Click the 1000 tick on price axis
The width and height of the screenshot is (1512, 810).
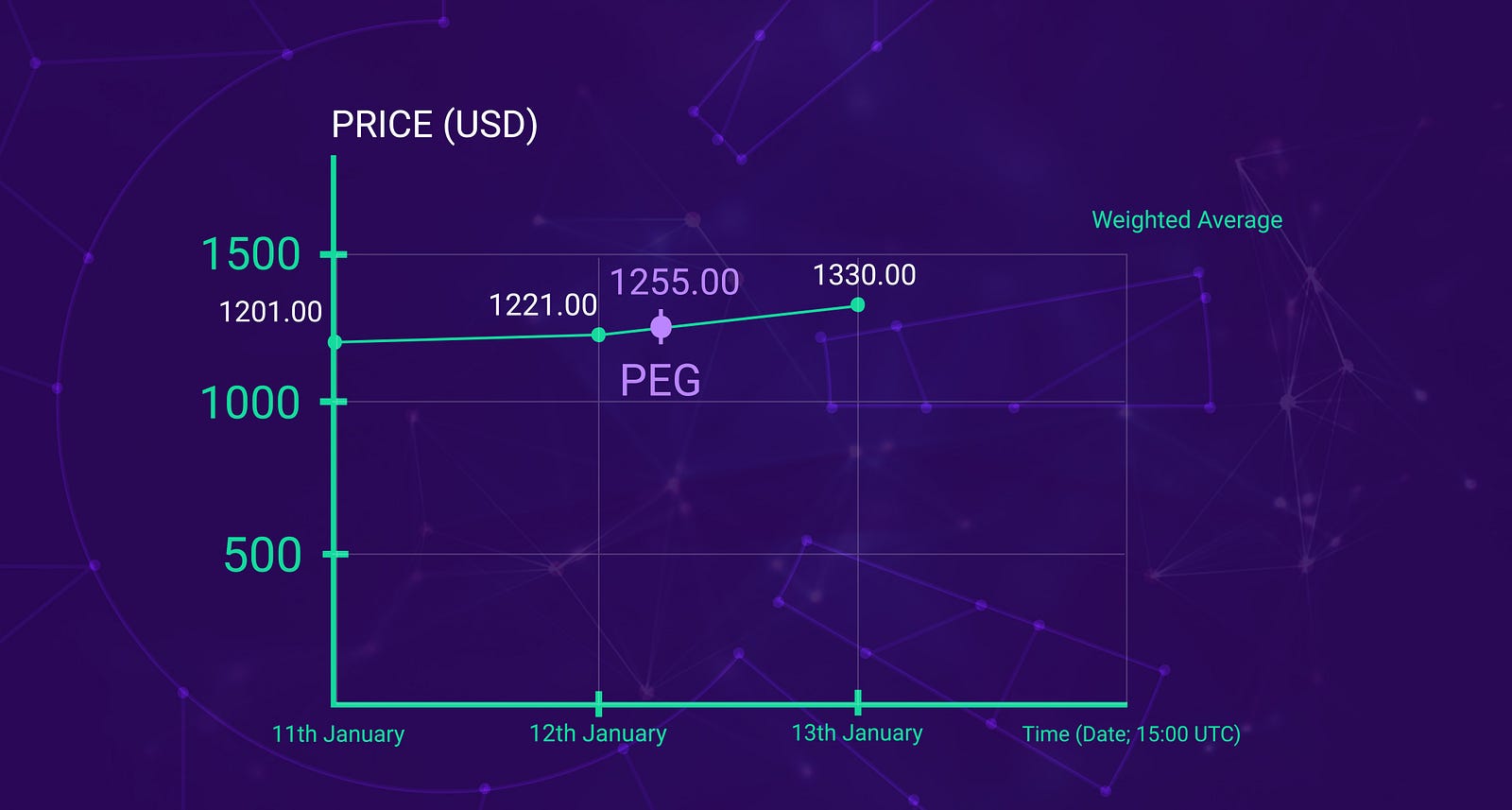334,402
